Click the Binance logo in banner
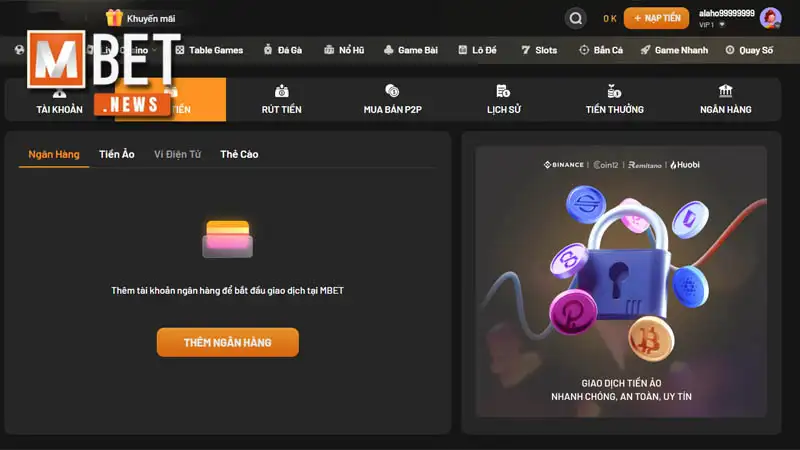800x450 pixels. [x=564, y=165]
